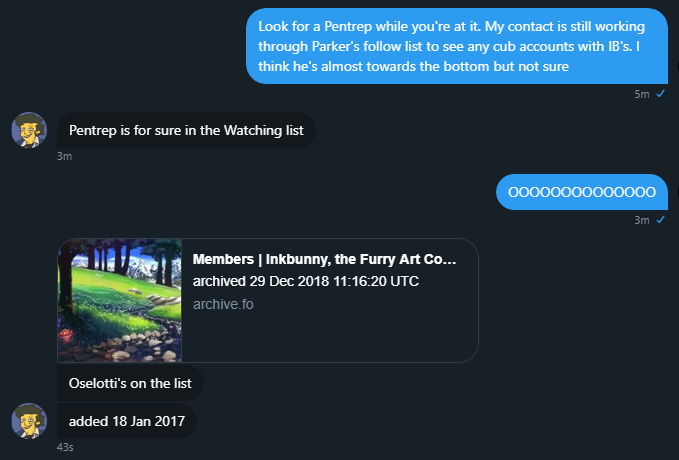Screen dimensions: 679x460
Task: Select the 'Look for a Pentrep' sent message
Action: tap(457, 46)
